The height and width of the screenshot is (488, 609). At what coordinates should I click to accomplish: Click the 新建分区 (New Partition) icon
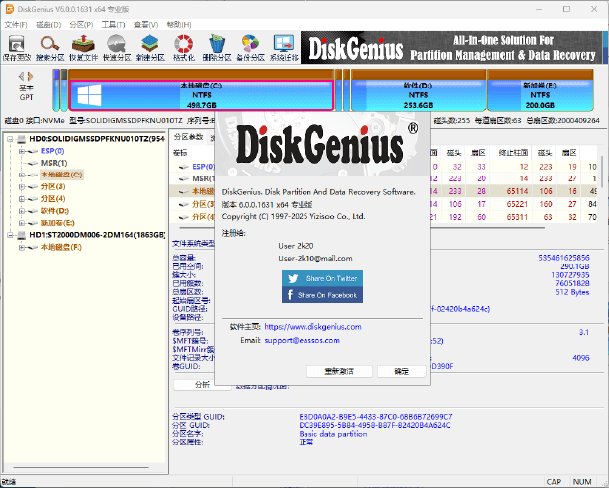150,47
